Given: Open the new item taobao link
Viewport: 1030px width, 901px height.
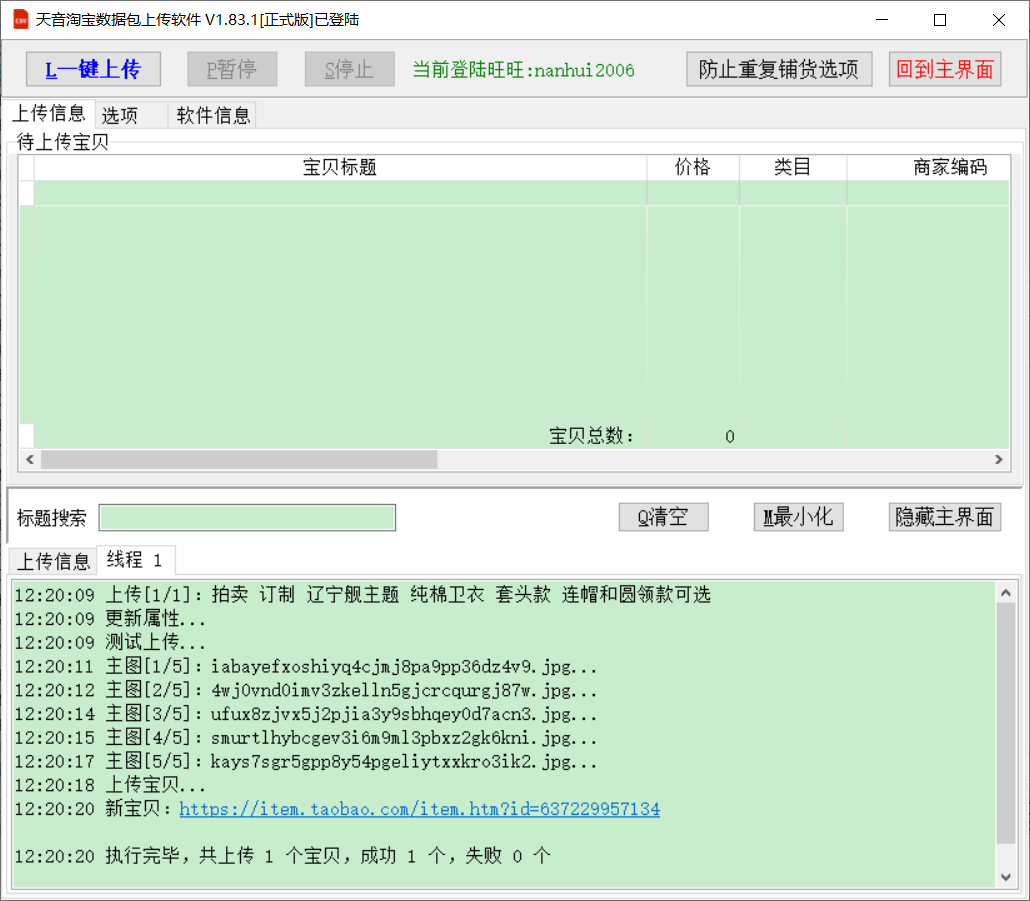Looking at the screenshot, I should [419, 809].
